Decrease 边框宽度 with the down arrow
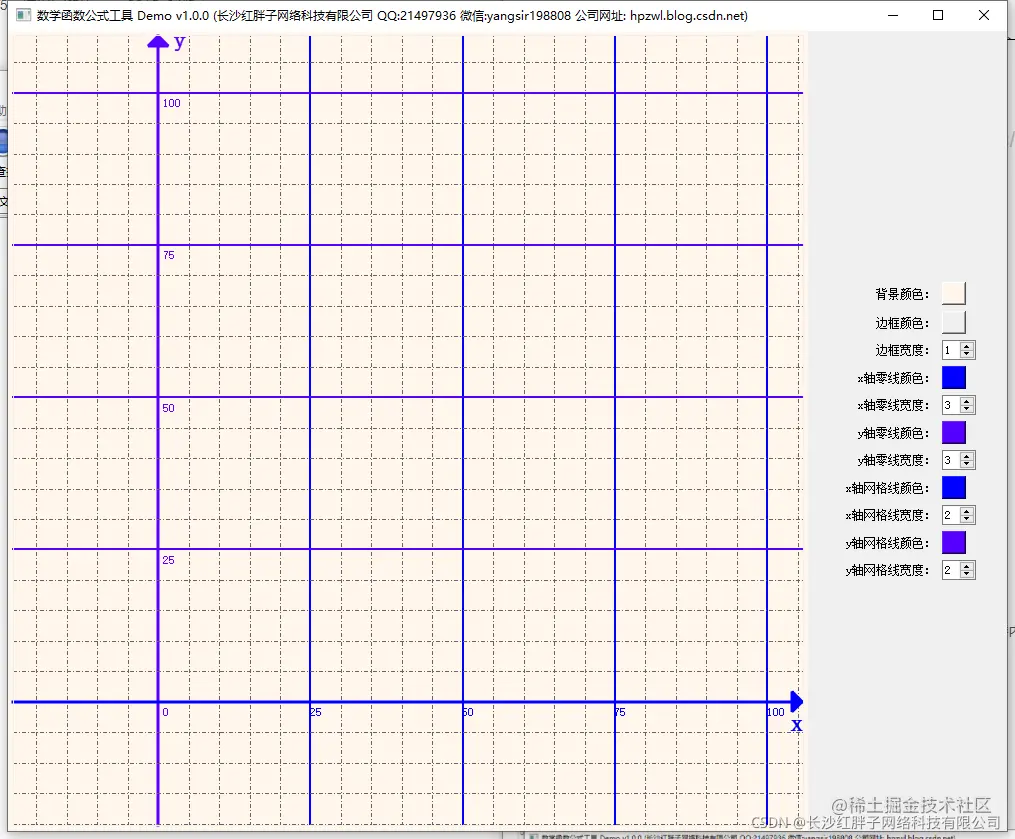 [x=967, y=354]
